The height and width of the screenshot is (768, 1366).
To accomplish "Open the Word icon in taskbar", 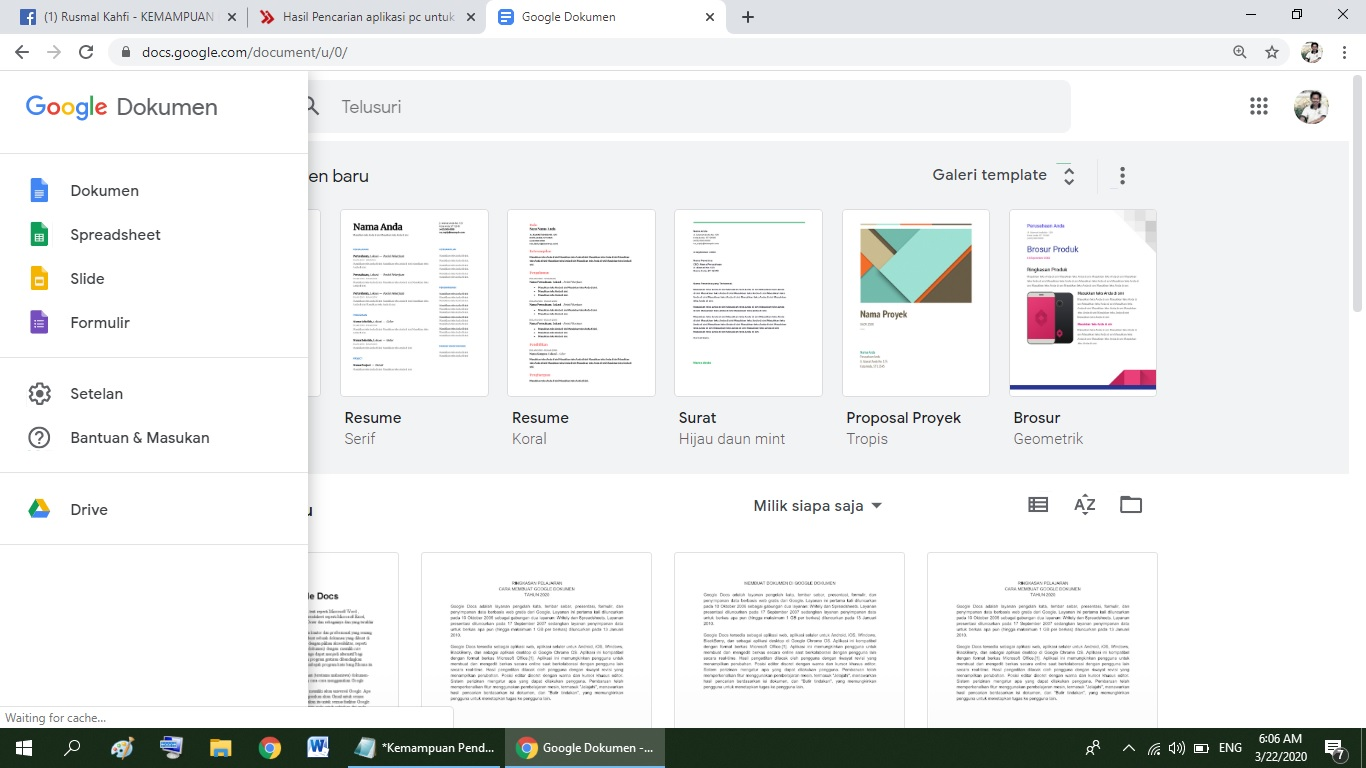I will pyautogui.click(x=318, y=748).
